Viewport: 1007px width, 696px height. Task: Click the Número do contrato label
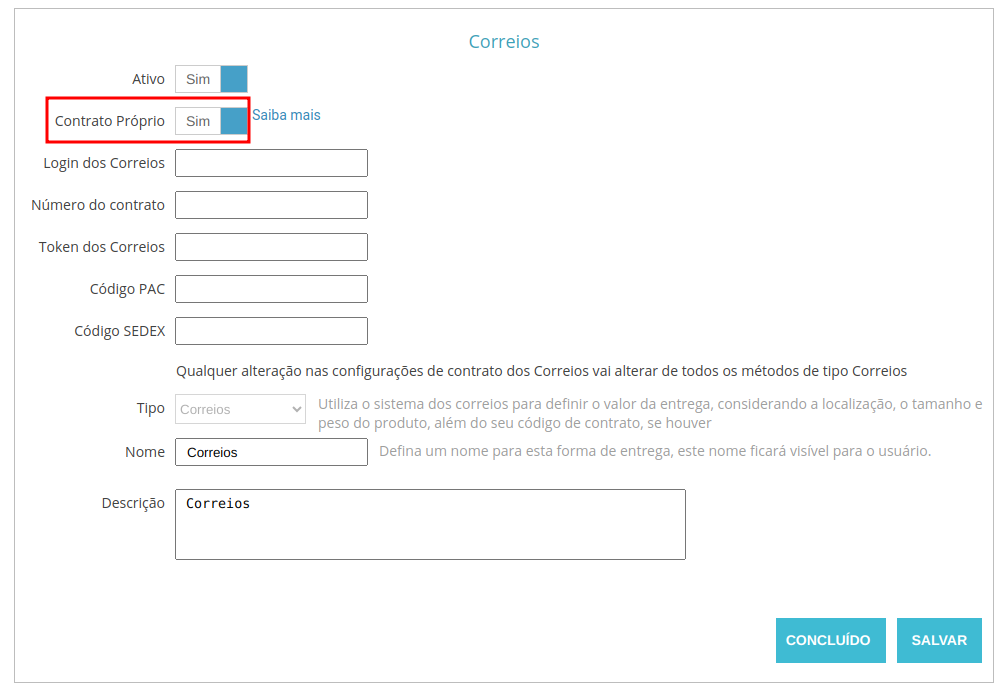[x=98, y=205]
